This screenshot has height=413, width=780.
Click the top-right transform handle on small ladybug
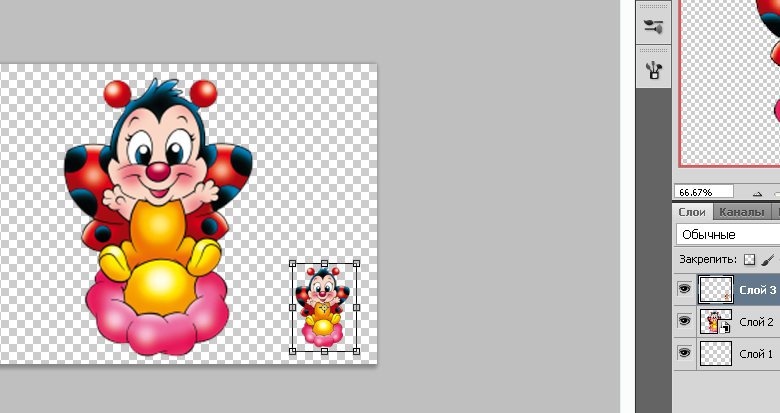(x=356, y=264)
